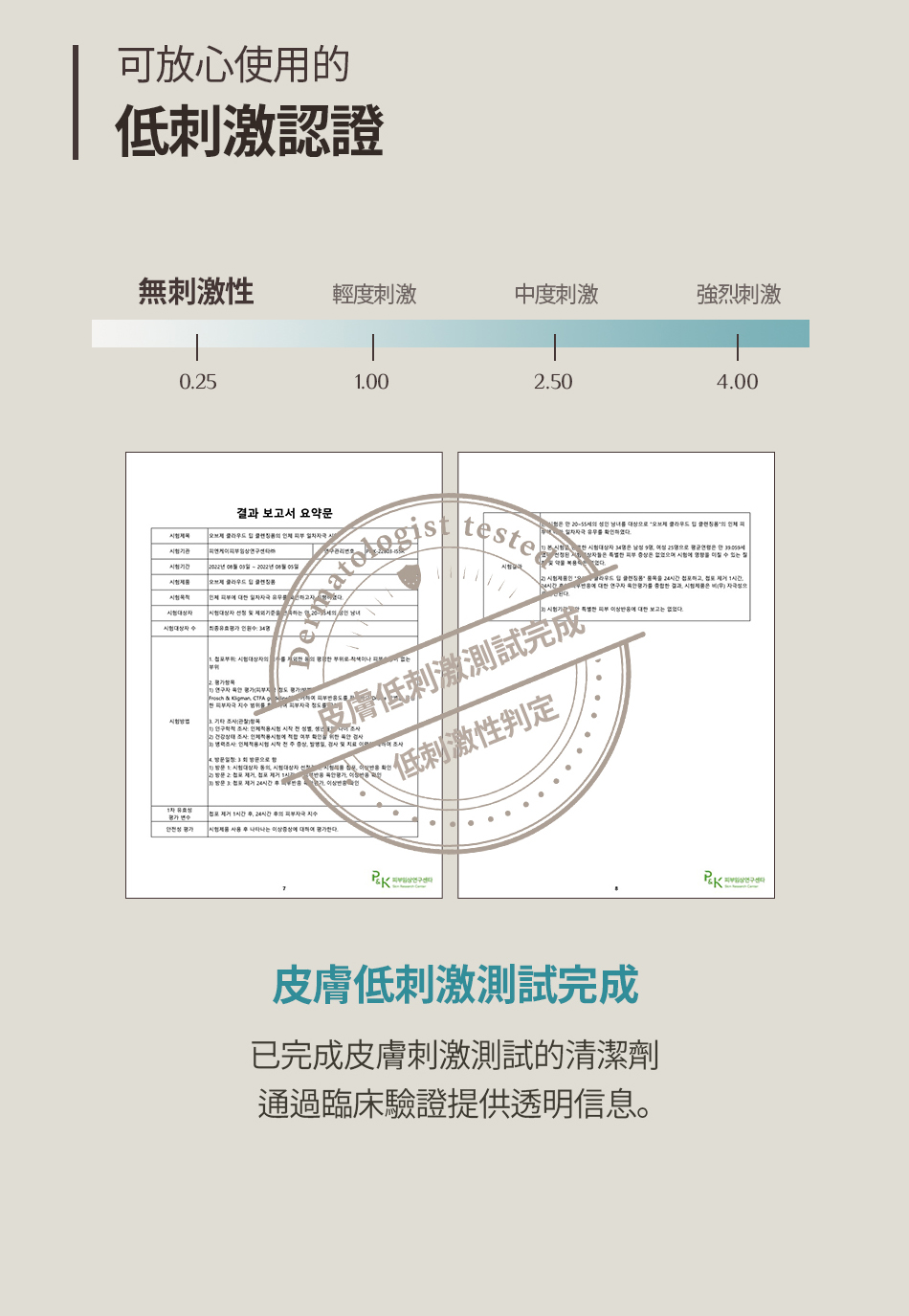Select the text '通過臨床驗證提供透明信息。'

pos(454,1104)
